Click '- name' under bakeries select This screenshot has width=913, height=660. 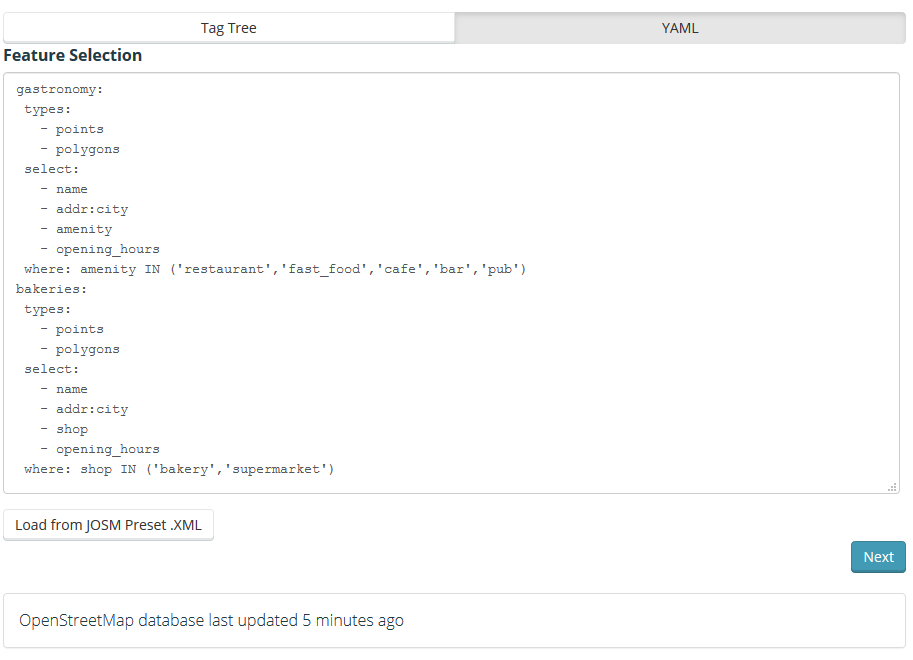tap(65, 389)
